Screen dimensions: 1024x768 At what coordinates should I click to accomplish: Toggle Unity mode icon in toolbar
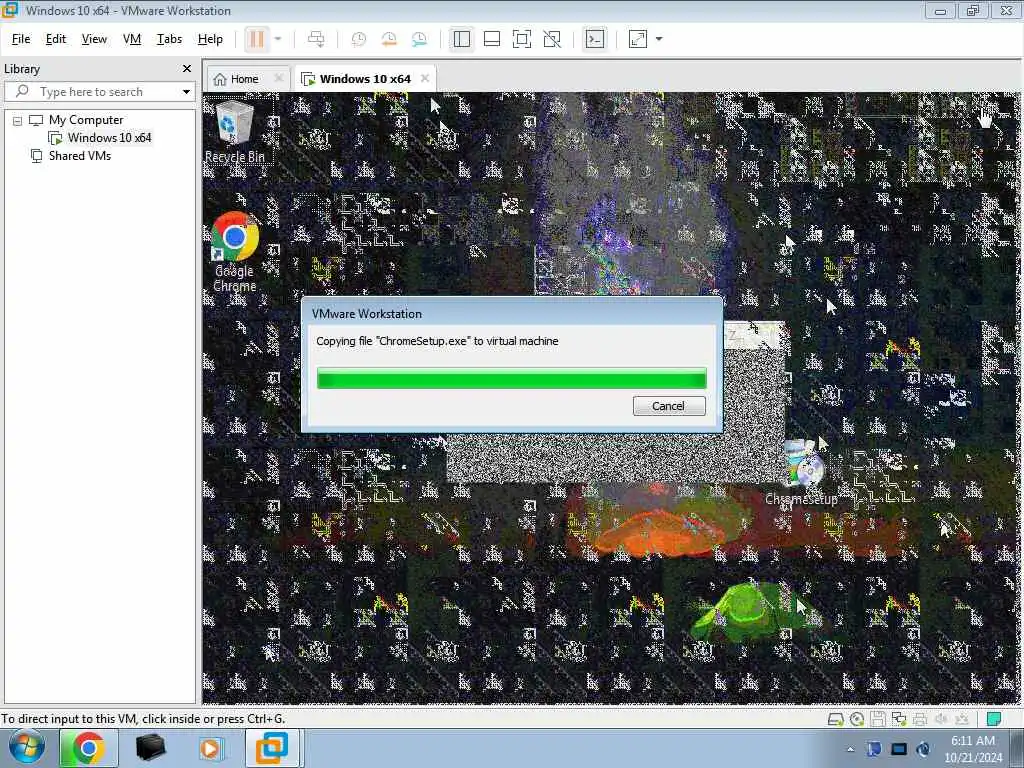552,39
